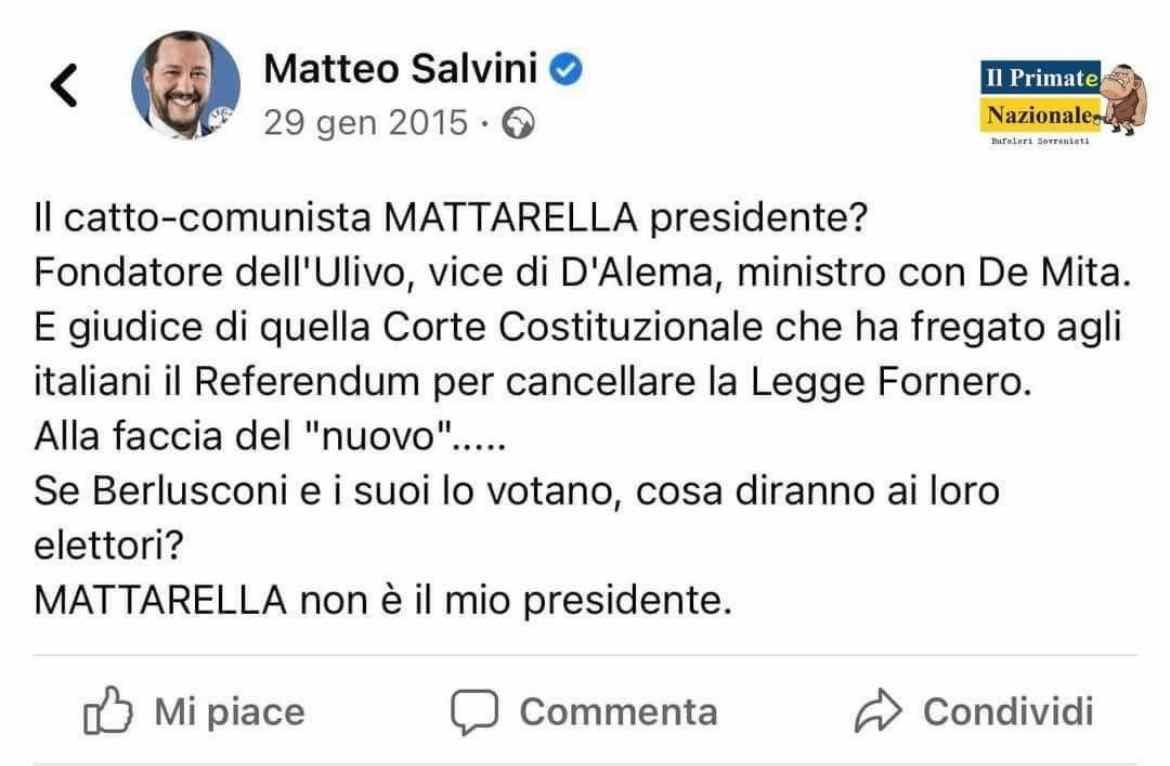Click the curved share arrow icon
Viewport: 1170px width, 766px height.
(x=878, y=711)
